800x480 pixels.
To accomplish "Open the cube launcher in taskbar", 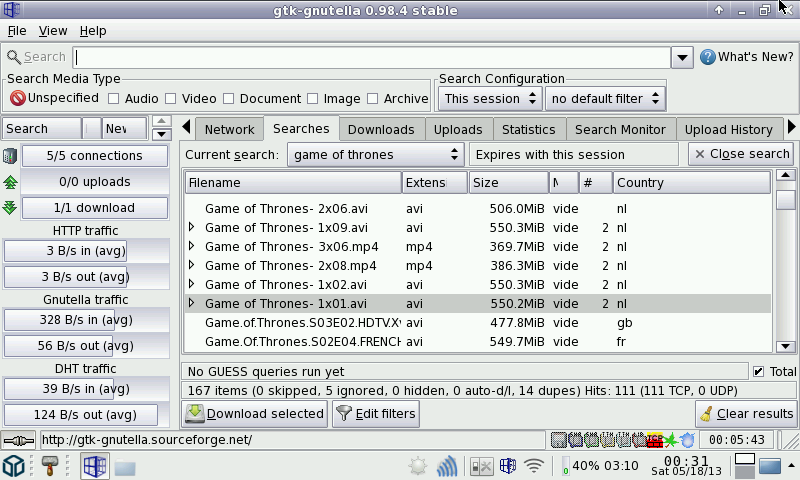I will (14, 466).
